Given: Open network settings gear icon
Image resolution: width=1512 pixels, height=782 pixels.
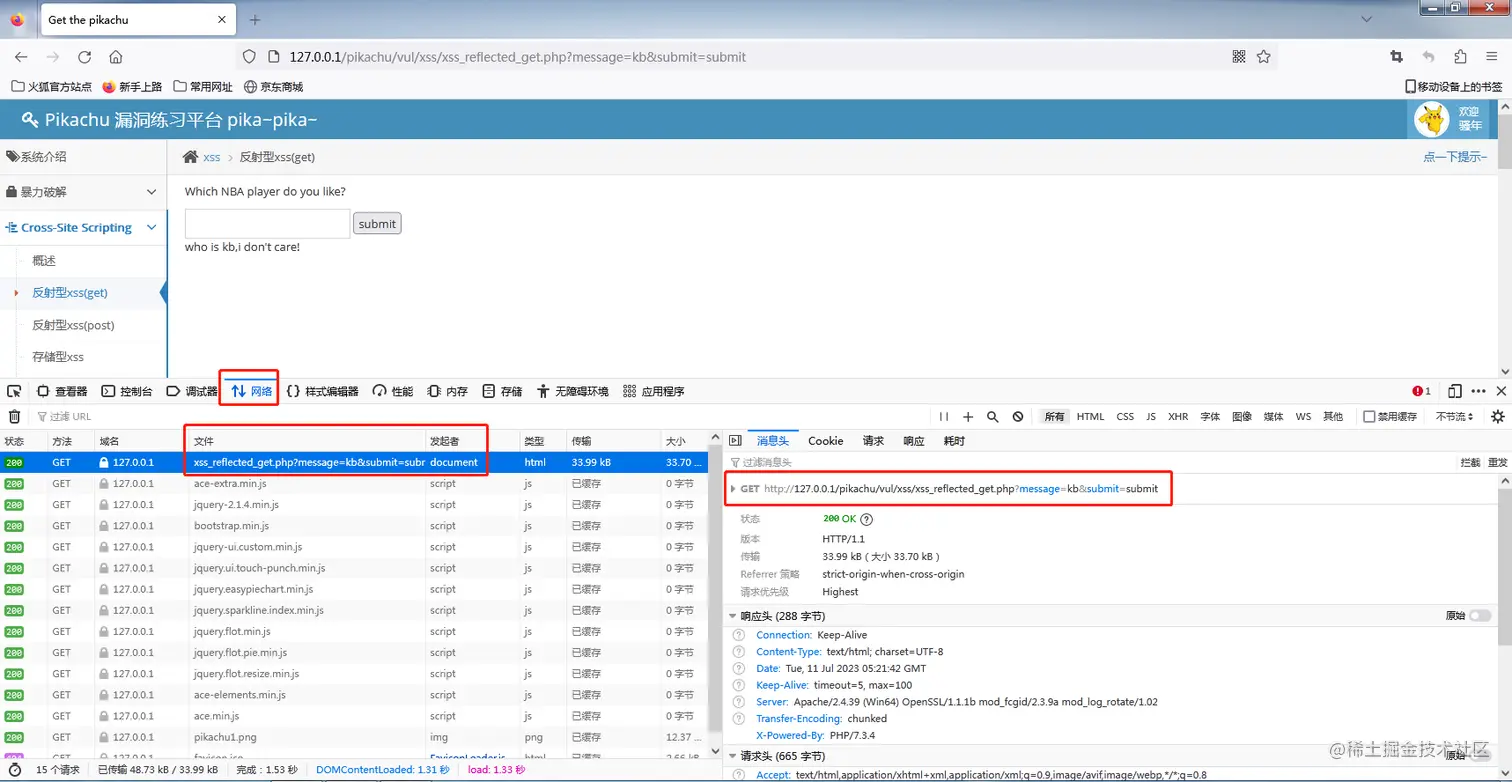Looking at the screenshot, I should 1497,417.
